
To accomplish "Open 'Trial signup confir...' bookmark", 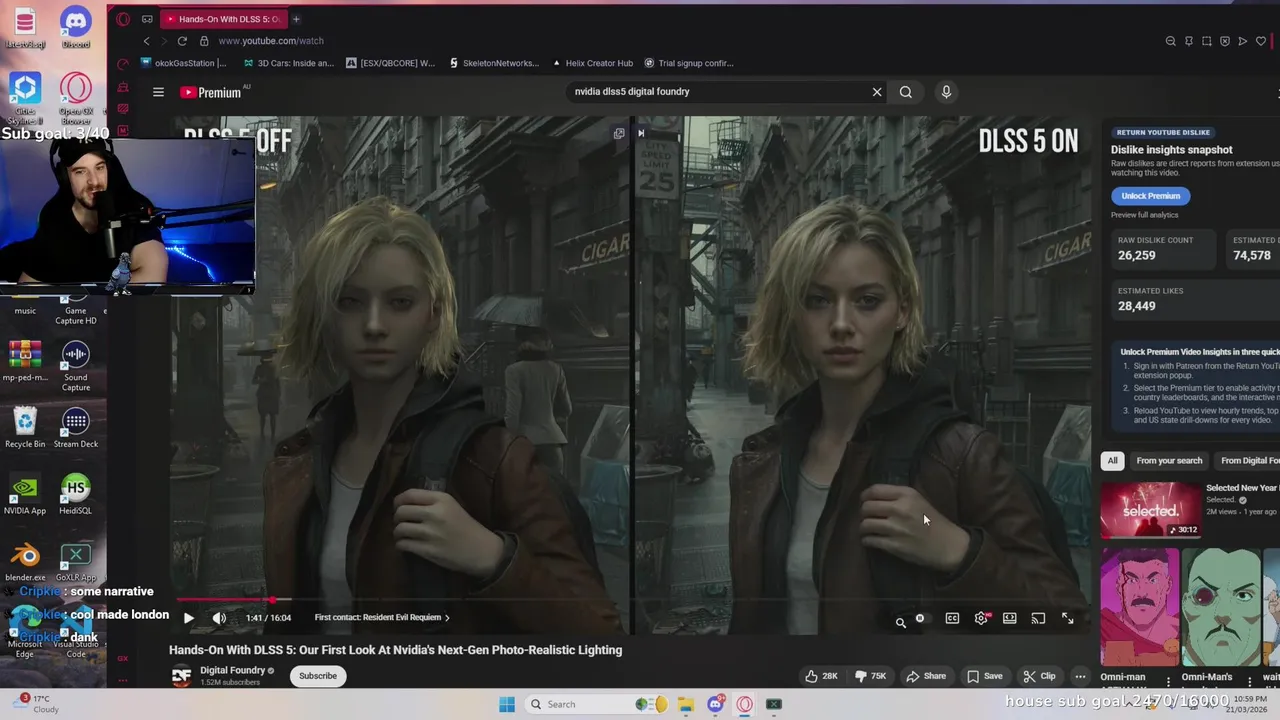I will click(689, 63).
